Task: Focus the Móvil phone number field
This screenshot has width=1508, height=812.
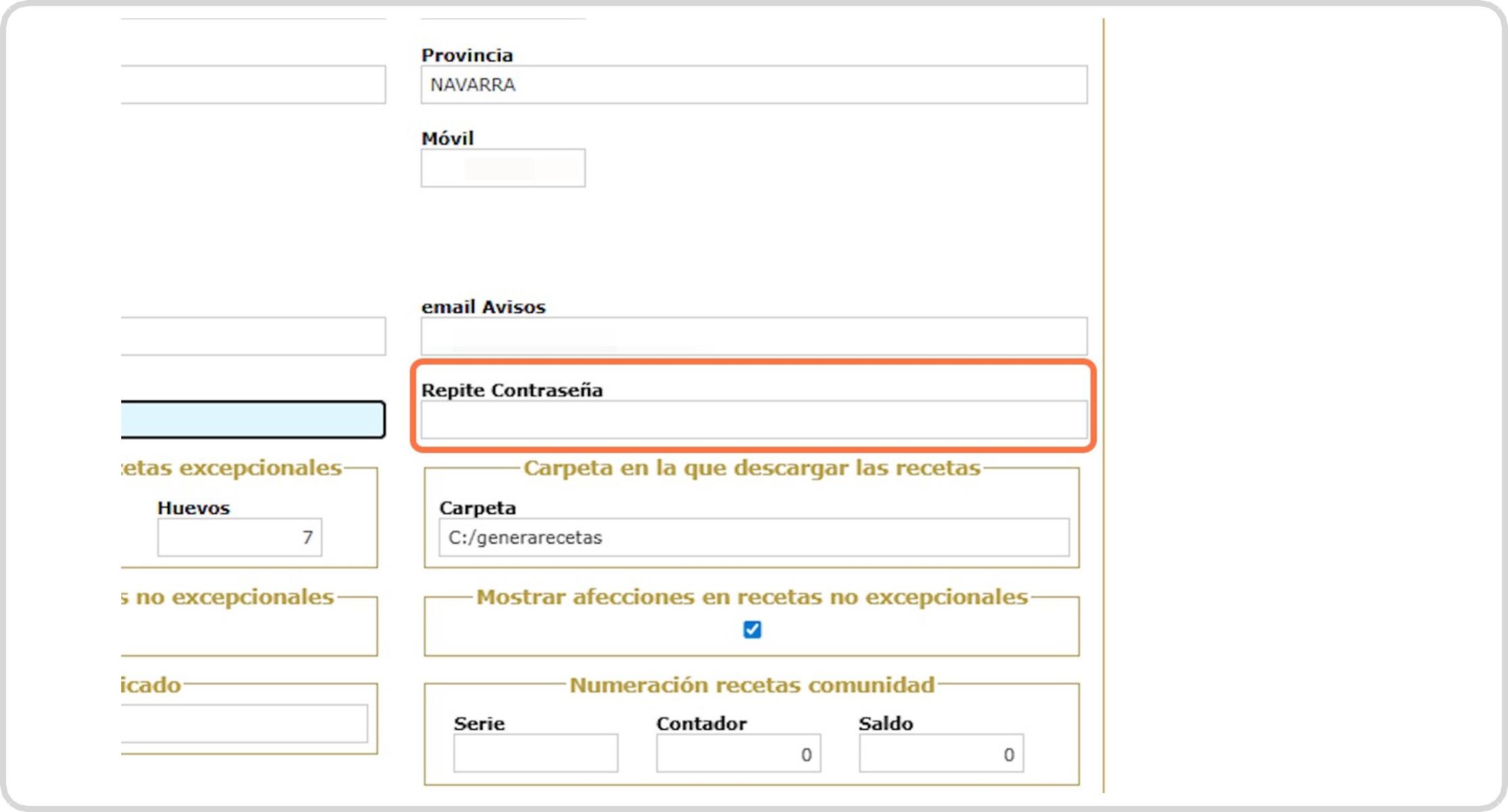Action: [x=503, y=168]
